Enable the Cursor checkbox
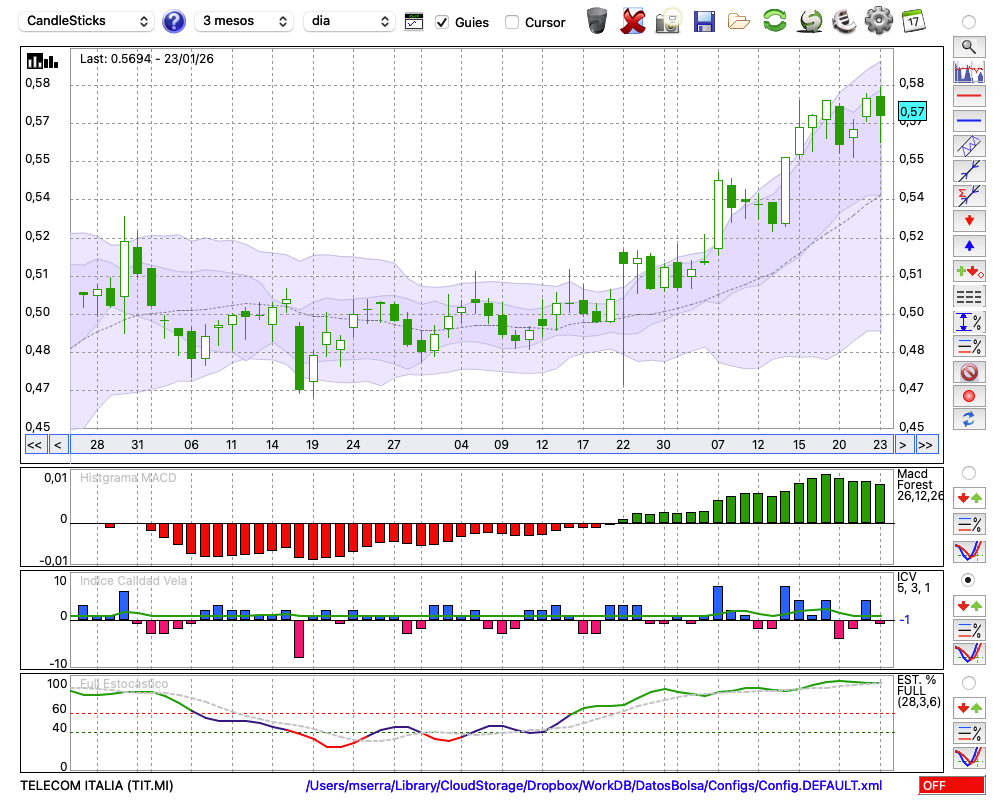This screenshot has width=1000, height=800. [x=512, y=22]
